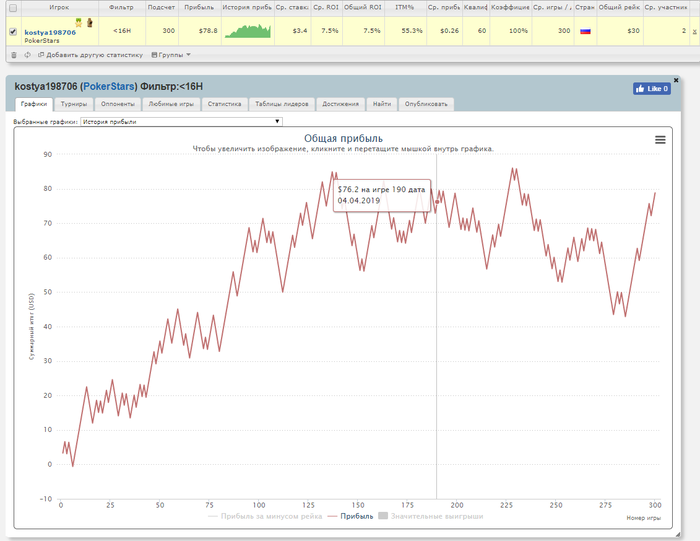Click the 55.3% ITM cell
The width and height of the screenshot is (700, 541).
(x=412, y=31)
